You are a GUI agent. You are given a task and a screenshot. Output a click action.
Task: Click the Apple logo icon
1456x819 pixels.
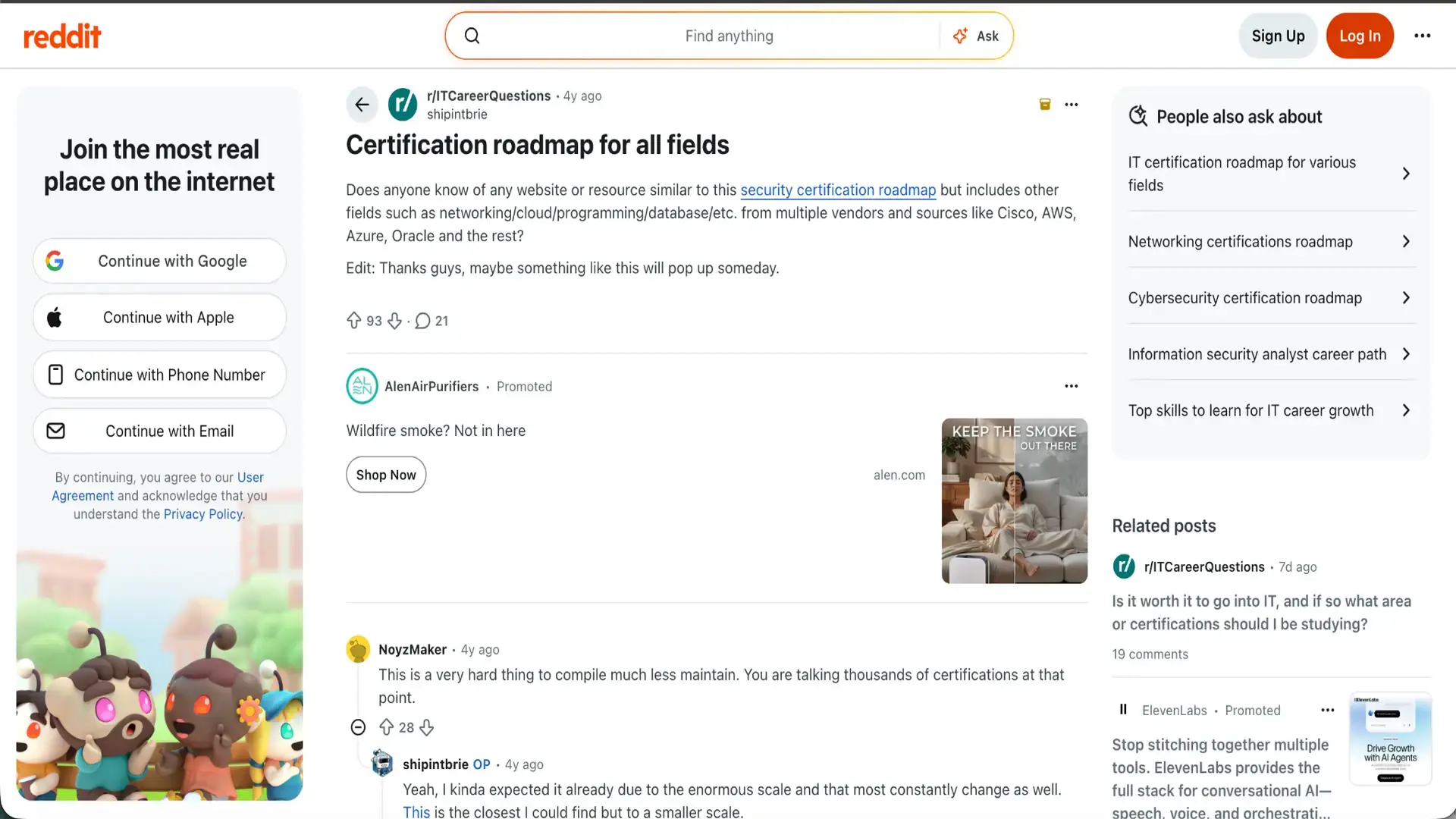coord(55,318)
